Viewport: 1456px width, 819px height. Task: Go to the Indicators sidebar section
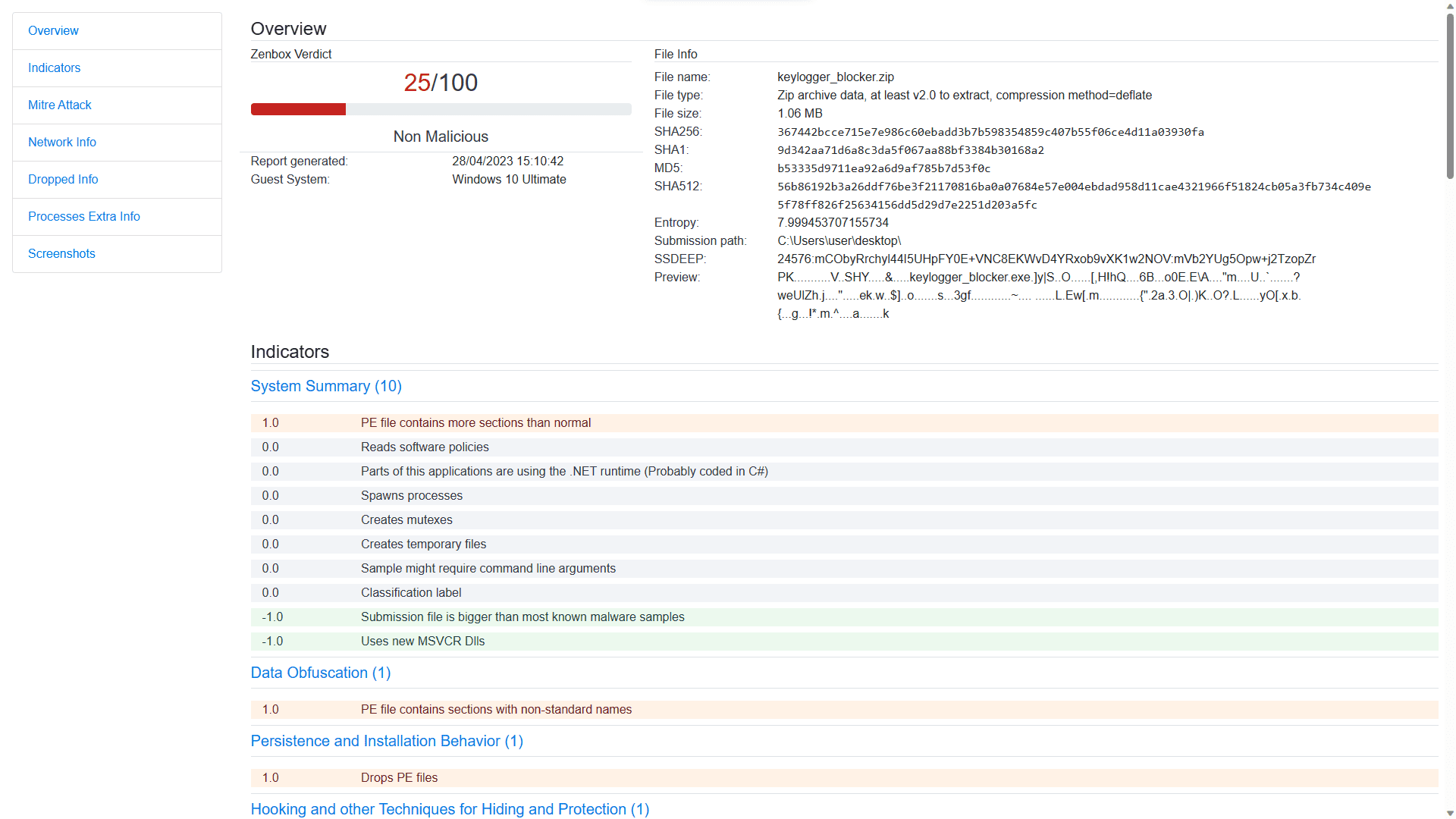pos(54,68)
